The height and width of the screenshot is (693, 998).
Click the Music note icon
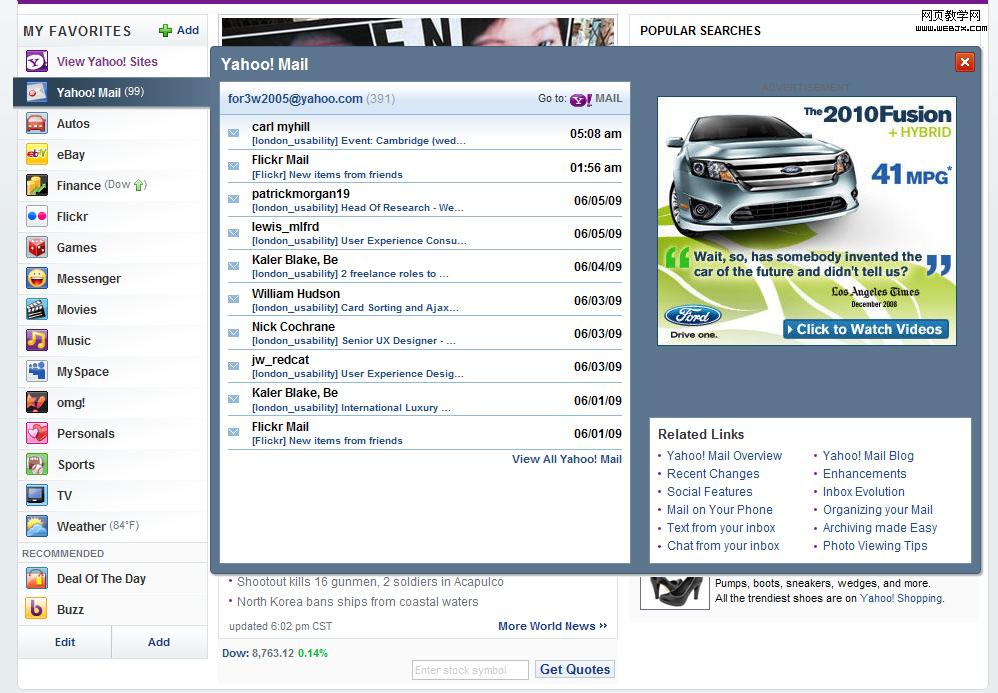(37, 341)
